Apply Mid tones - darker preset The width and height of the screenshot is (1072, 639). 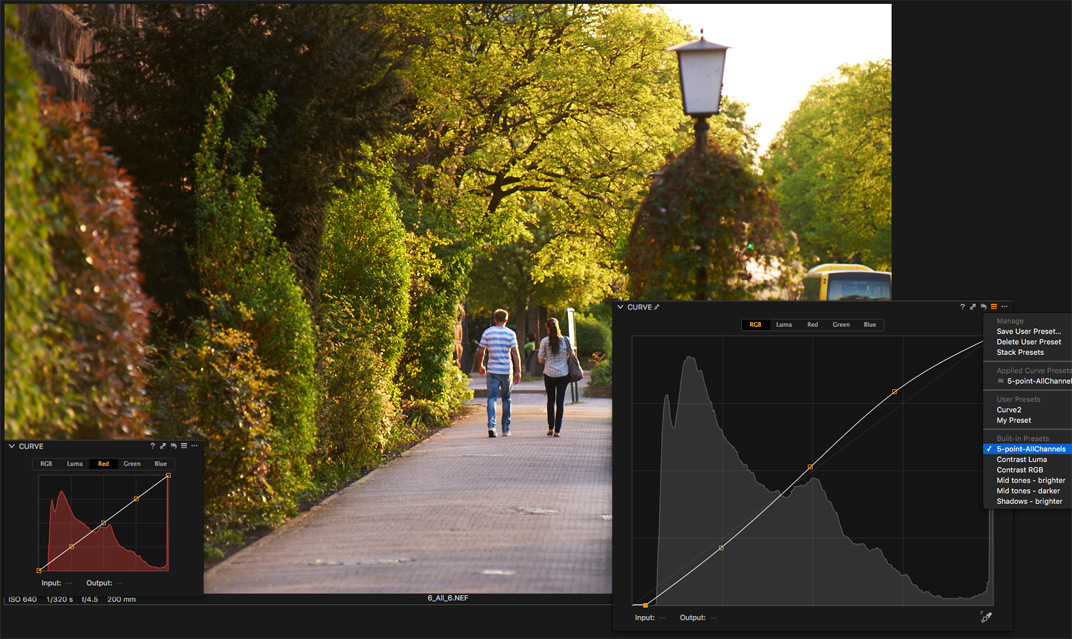pyautogui.click(x=1028, y=491)
